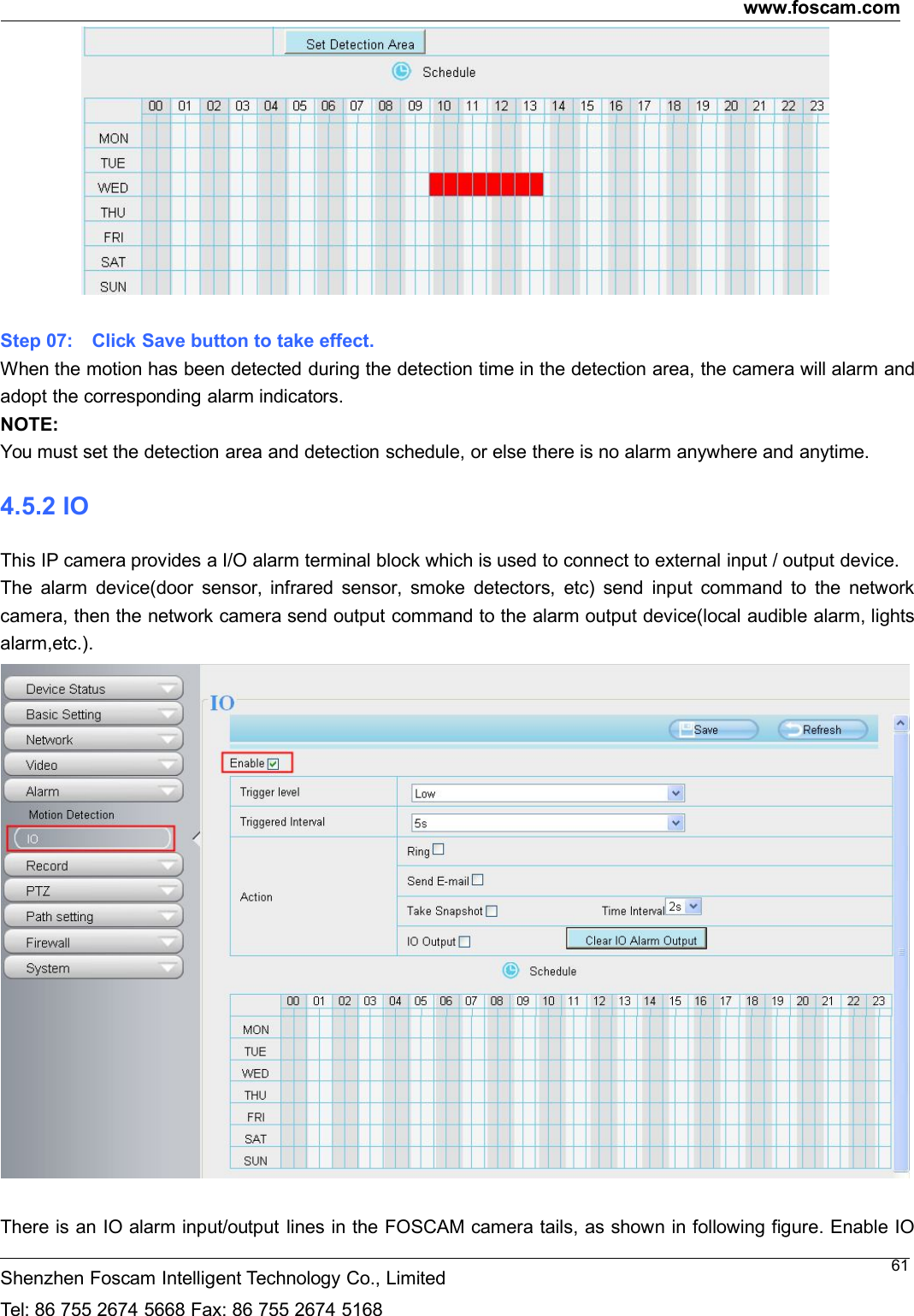Click the SUN row label in IO schedule
The height and width of the screenshot is (1316, 914).
(256, 1161)
